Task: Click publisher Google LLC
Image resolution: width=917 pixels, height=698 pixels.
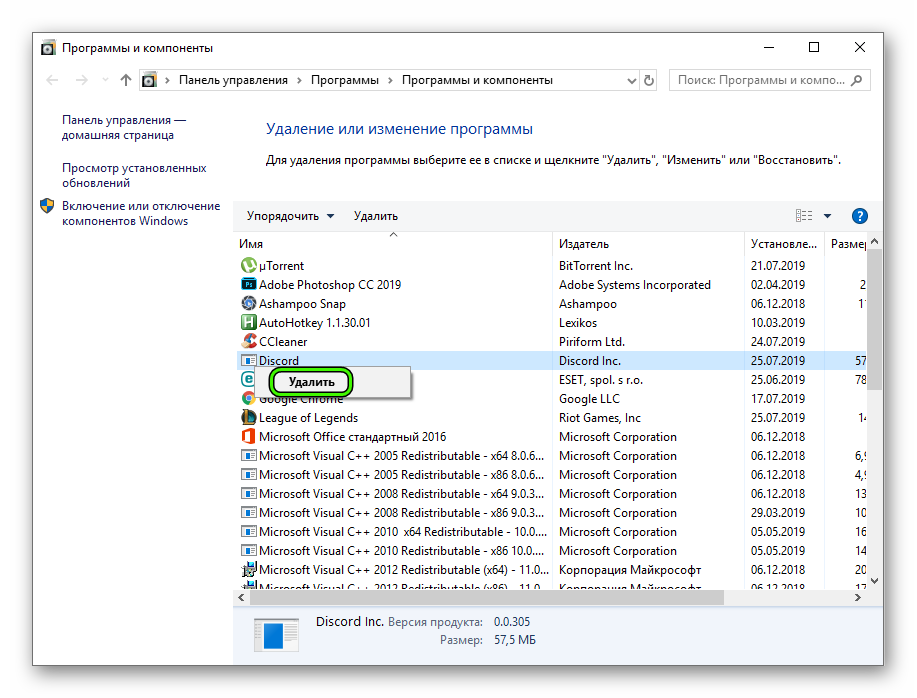Action: (589, 399)
